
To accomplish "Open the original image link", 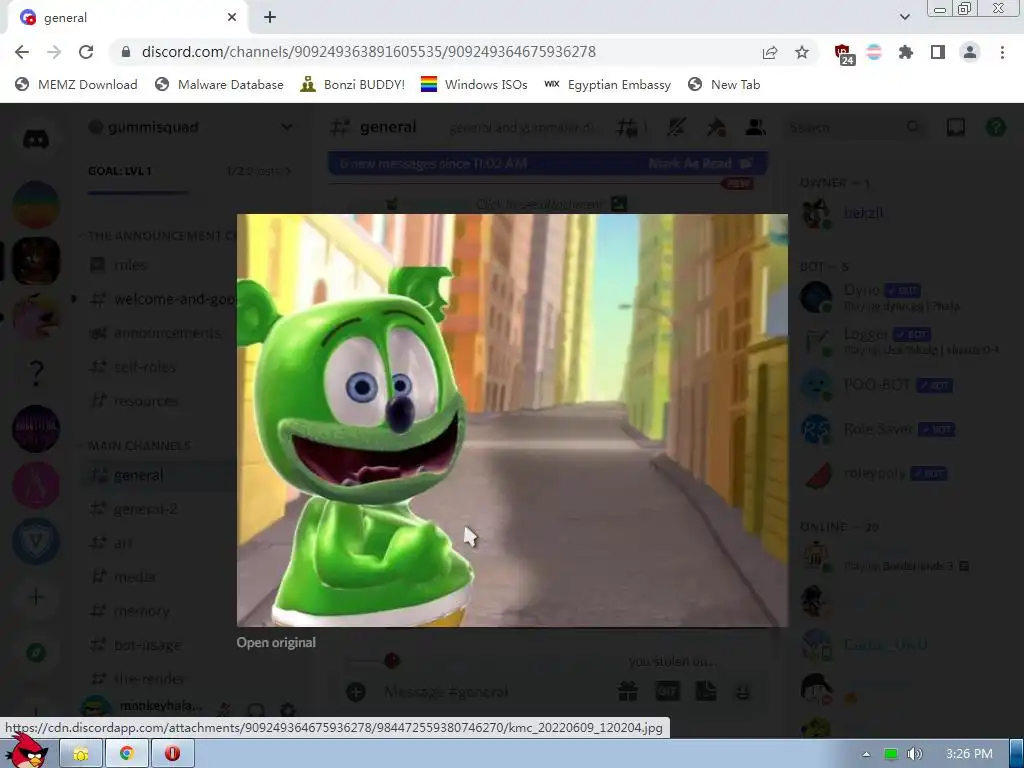I will click(276, 643).
